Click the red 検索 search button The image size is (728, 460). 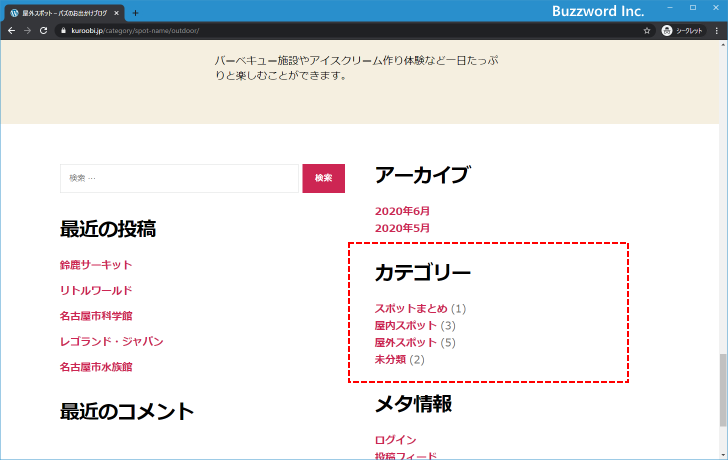point(324,178)
